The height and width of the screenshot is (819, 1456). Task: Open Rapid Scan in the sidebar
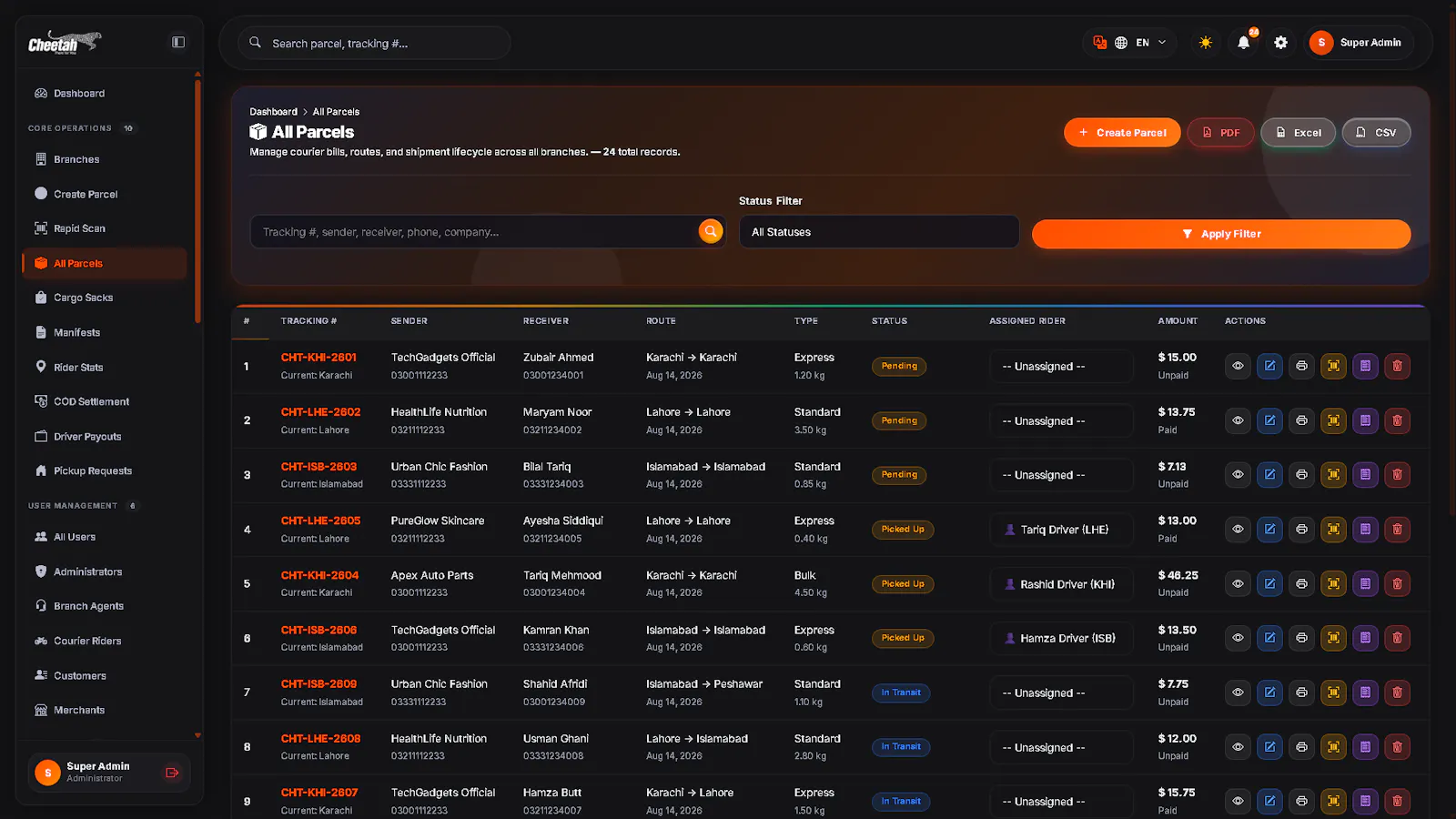pos(105,228)
